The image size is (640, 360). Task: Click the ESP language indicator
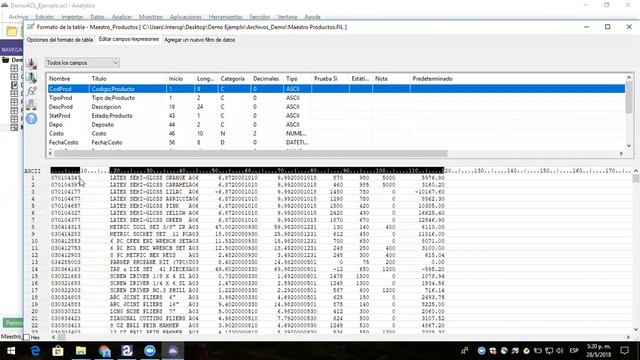click(x=574, y=351)
